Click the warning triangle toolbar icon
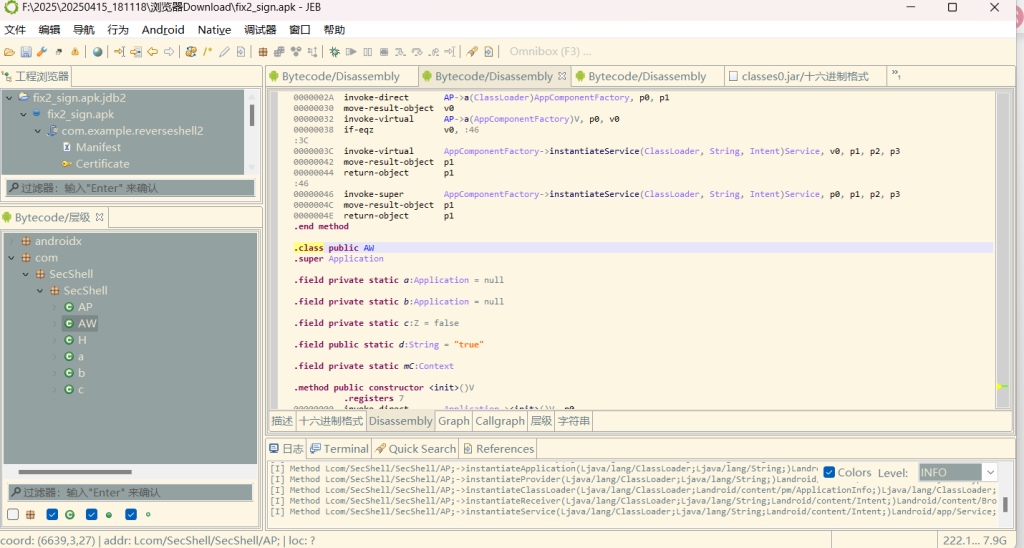Screen dimensions: 1024x548 (75, 52)
